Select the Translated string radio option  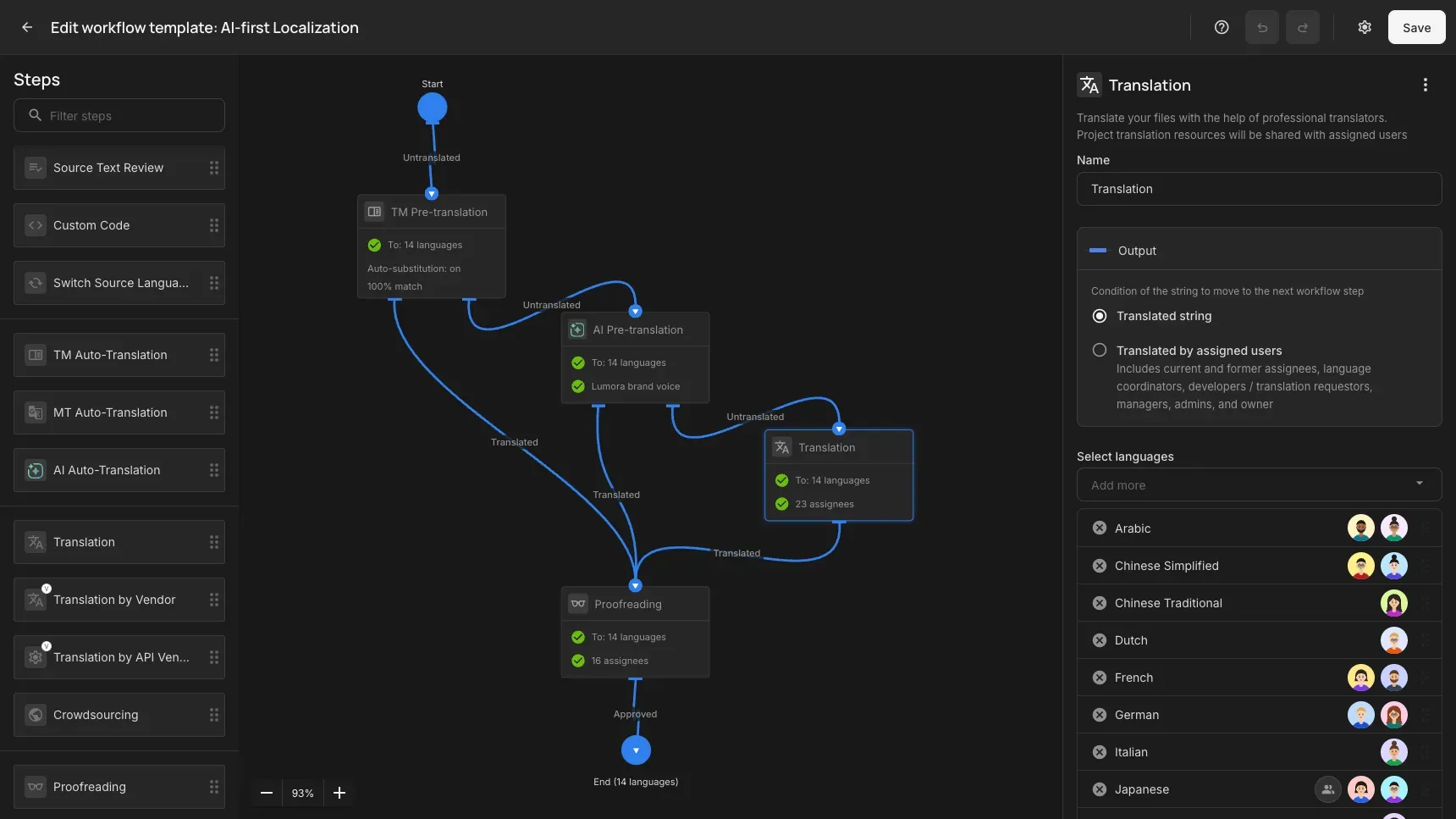1100,316
